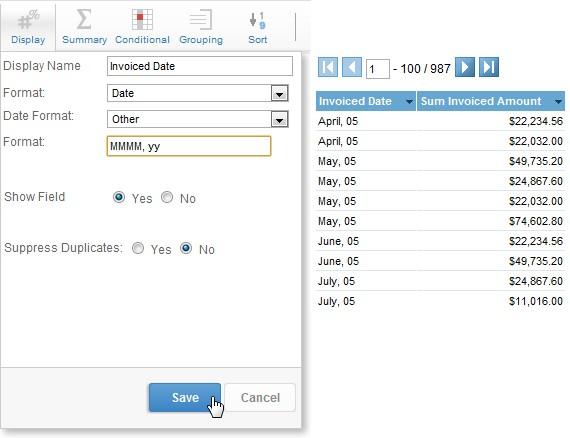Open the Sort arrow icon
The width and height of the screenshot is (570, 438).
click(x=257, y=20)
